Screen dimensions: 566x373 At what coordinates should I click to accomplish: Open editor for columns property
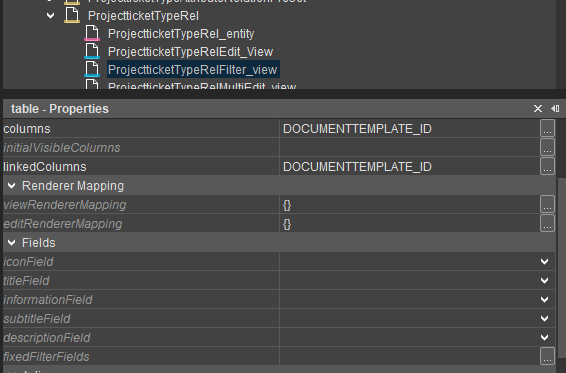coord(547,129)
